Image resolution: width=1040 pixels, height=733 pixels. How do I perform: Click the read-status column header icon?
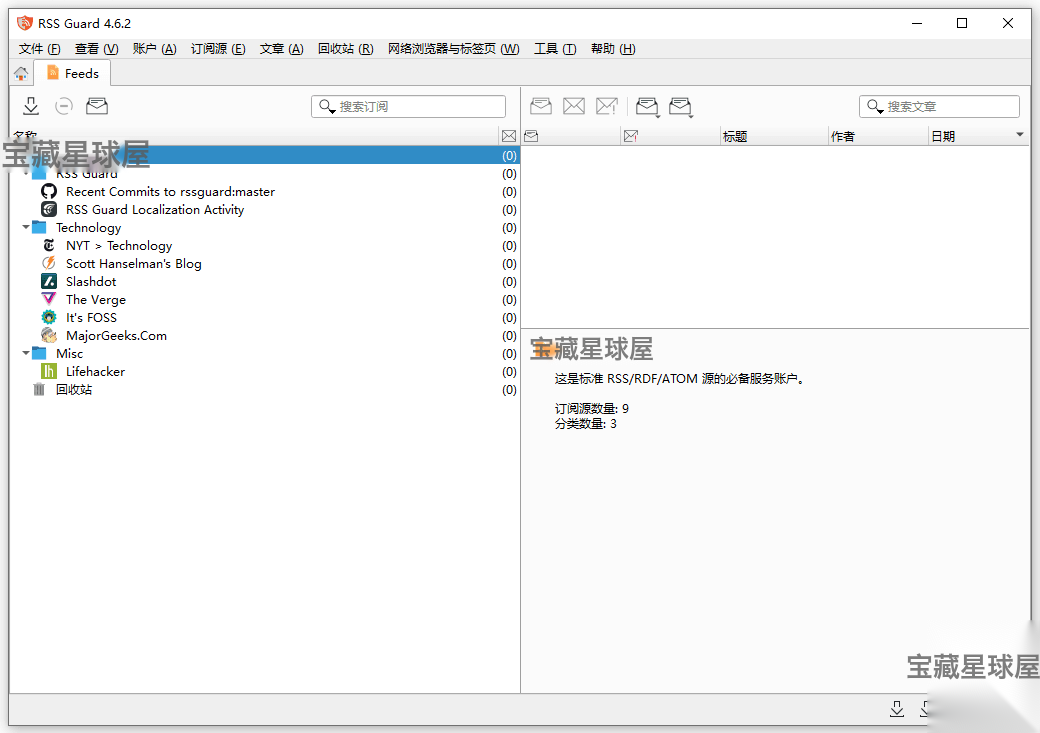(531, 136)
